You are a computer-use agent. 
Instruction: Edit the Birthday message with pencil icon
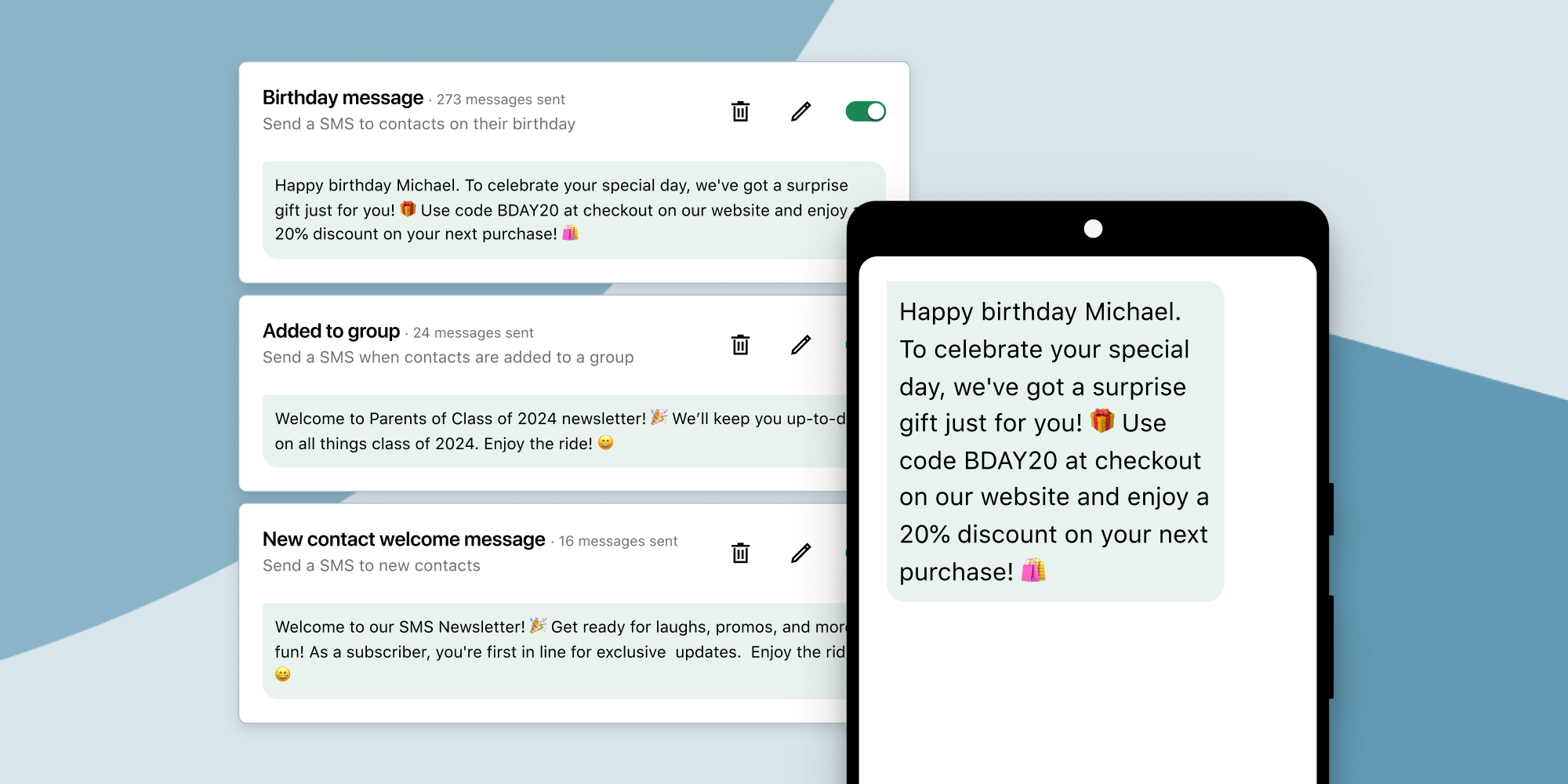(800, 111)
